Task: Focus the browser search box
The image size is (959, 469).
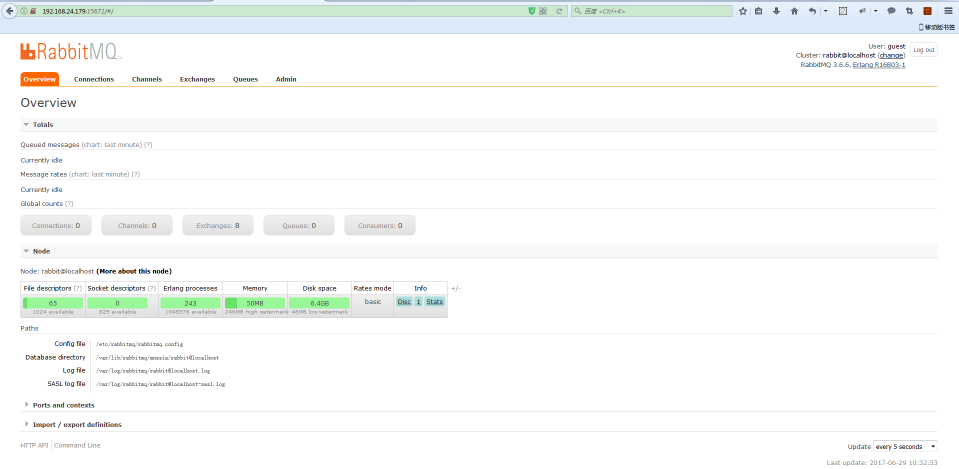Action: point(651,11)
